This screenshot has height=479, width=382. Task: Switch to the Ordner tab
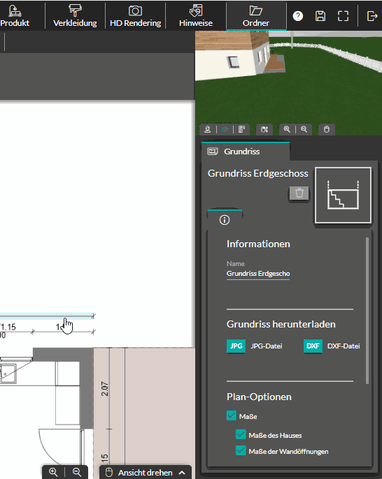click(x=256, y=16)
